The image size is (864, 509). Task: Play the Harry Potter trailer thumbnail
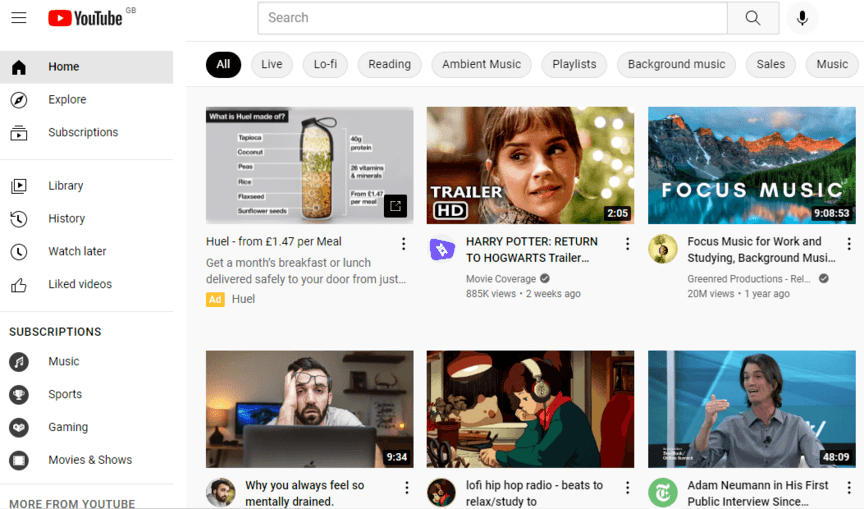click(x=530, y=165)
